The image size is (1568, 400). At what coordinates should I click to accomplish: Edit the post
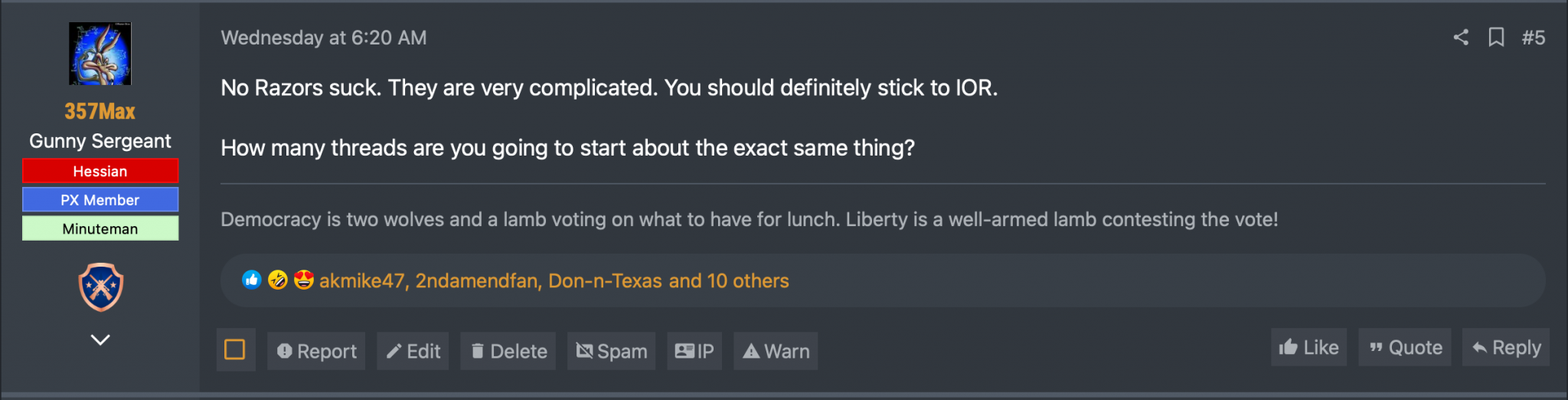(413, 351)
